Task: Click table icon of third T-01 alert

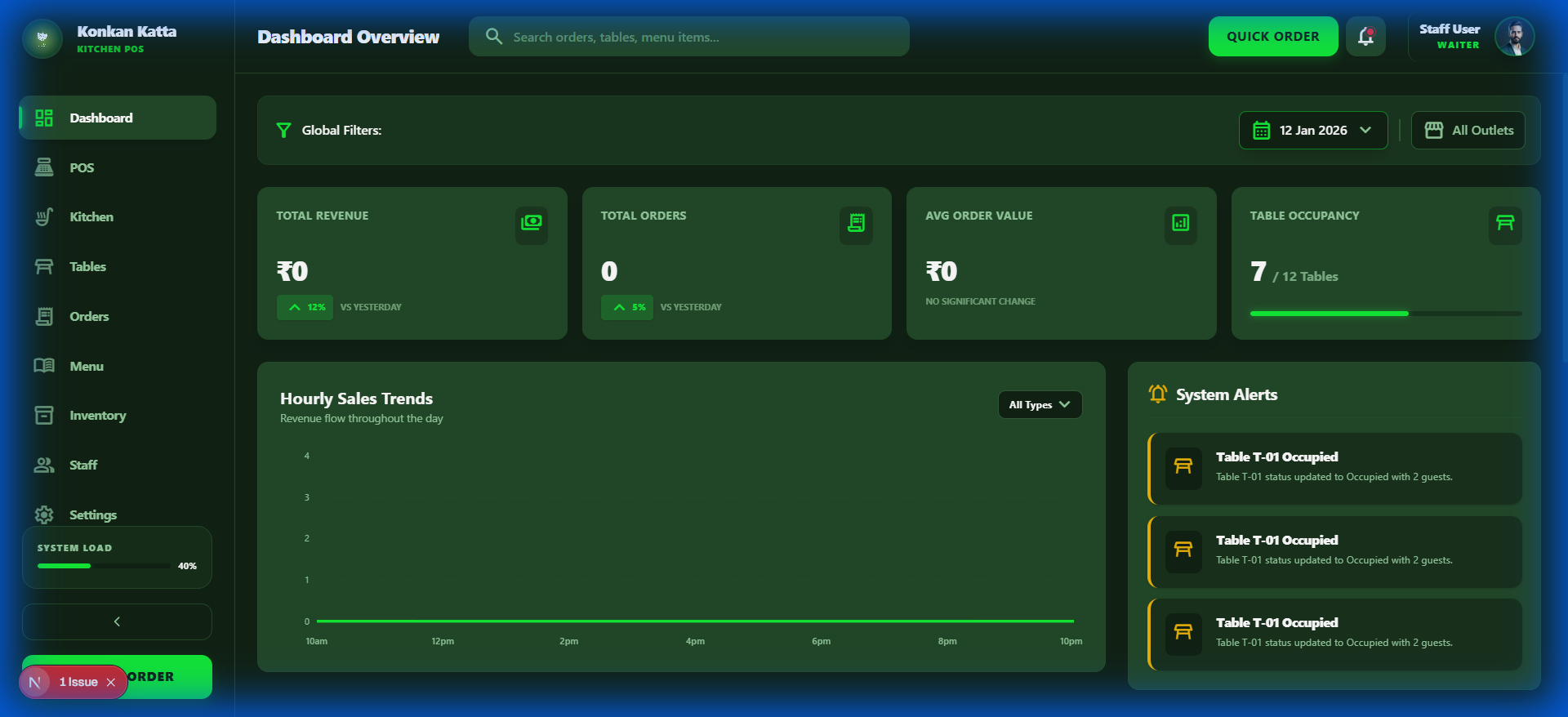Action: pyautogui.click(x=1183, y=633)
